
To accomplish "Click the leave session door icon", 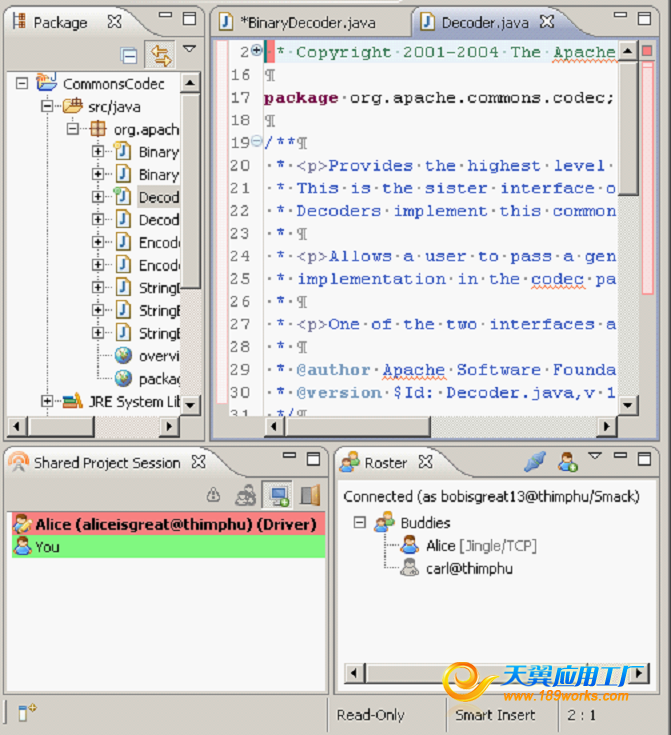I will (310, 495).
